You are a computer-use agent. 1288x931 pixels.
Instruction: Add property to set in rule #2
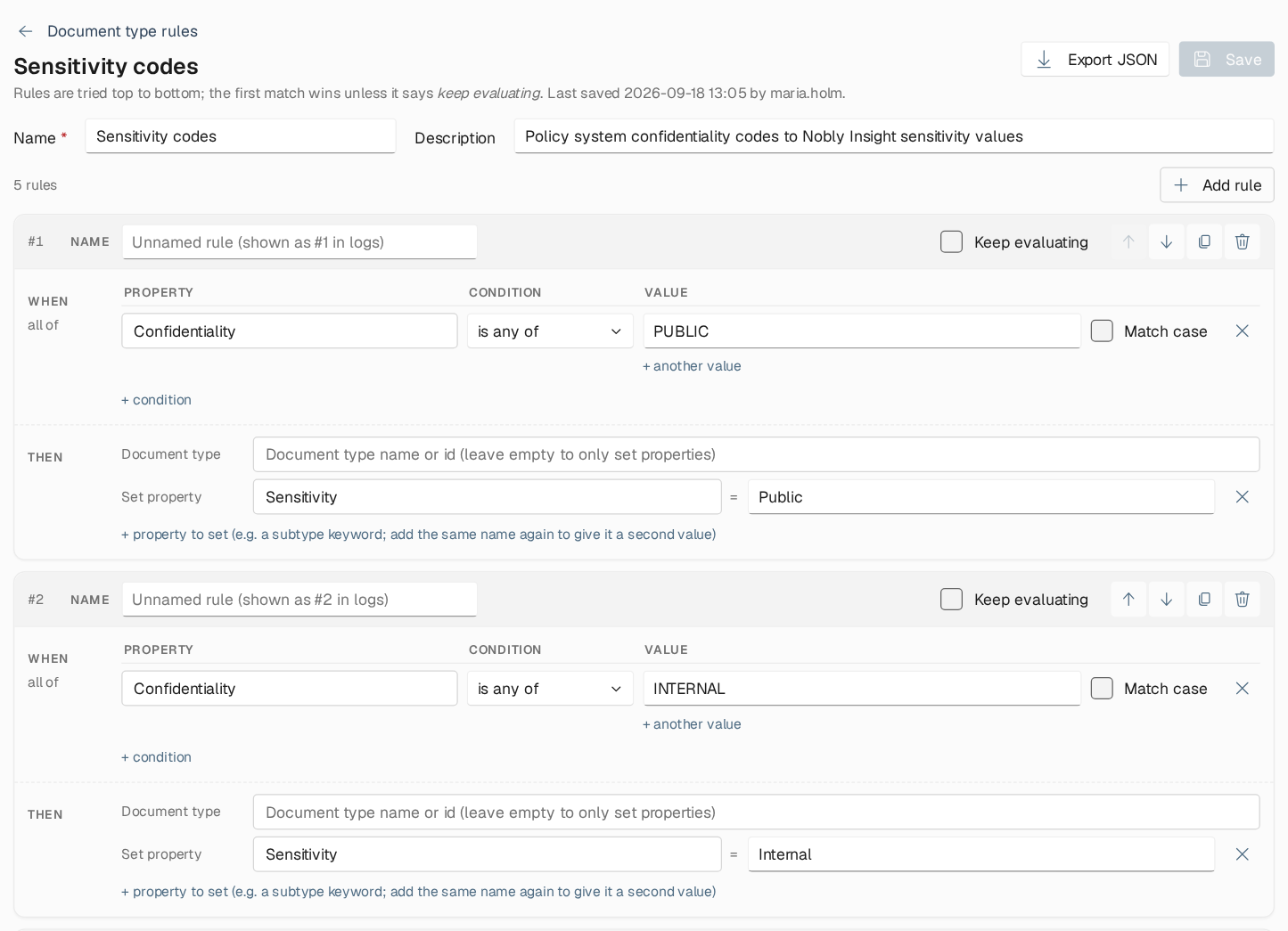(x=419, y=892)
